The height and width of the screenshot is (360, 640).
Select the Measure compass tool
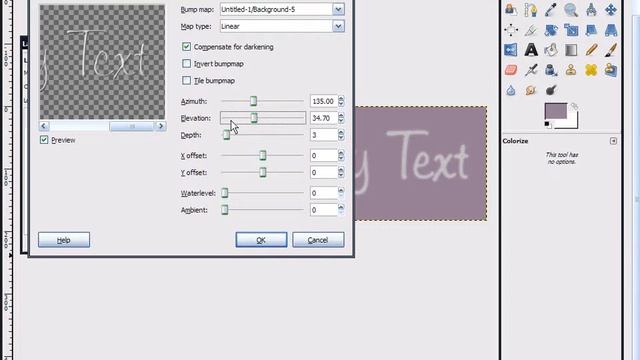591,9
